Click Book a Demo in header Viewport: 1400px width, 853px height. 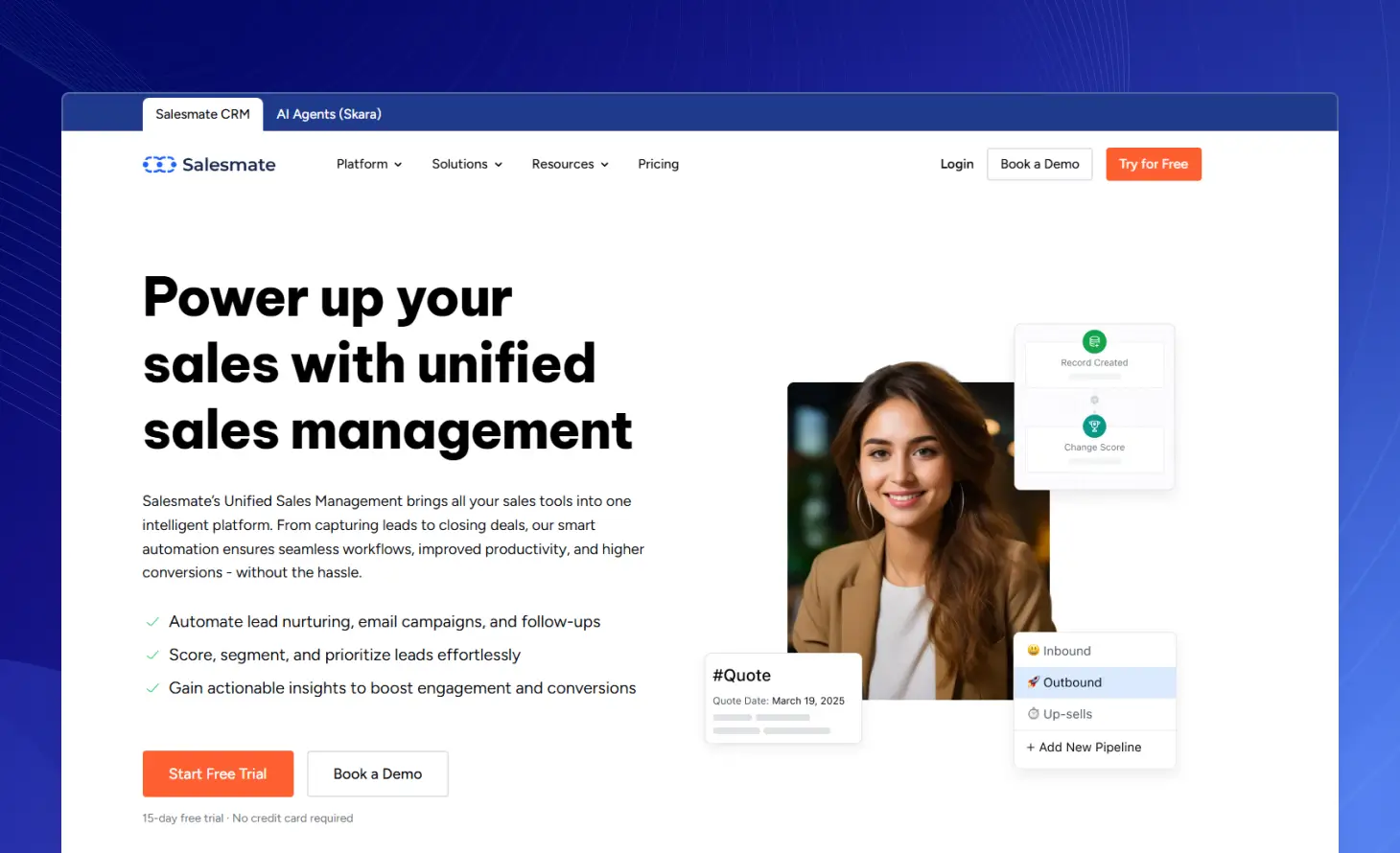[x=1039, y=164]
